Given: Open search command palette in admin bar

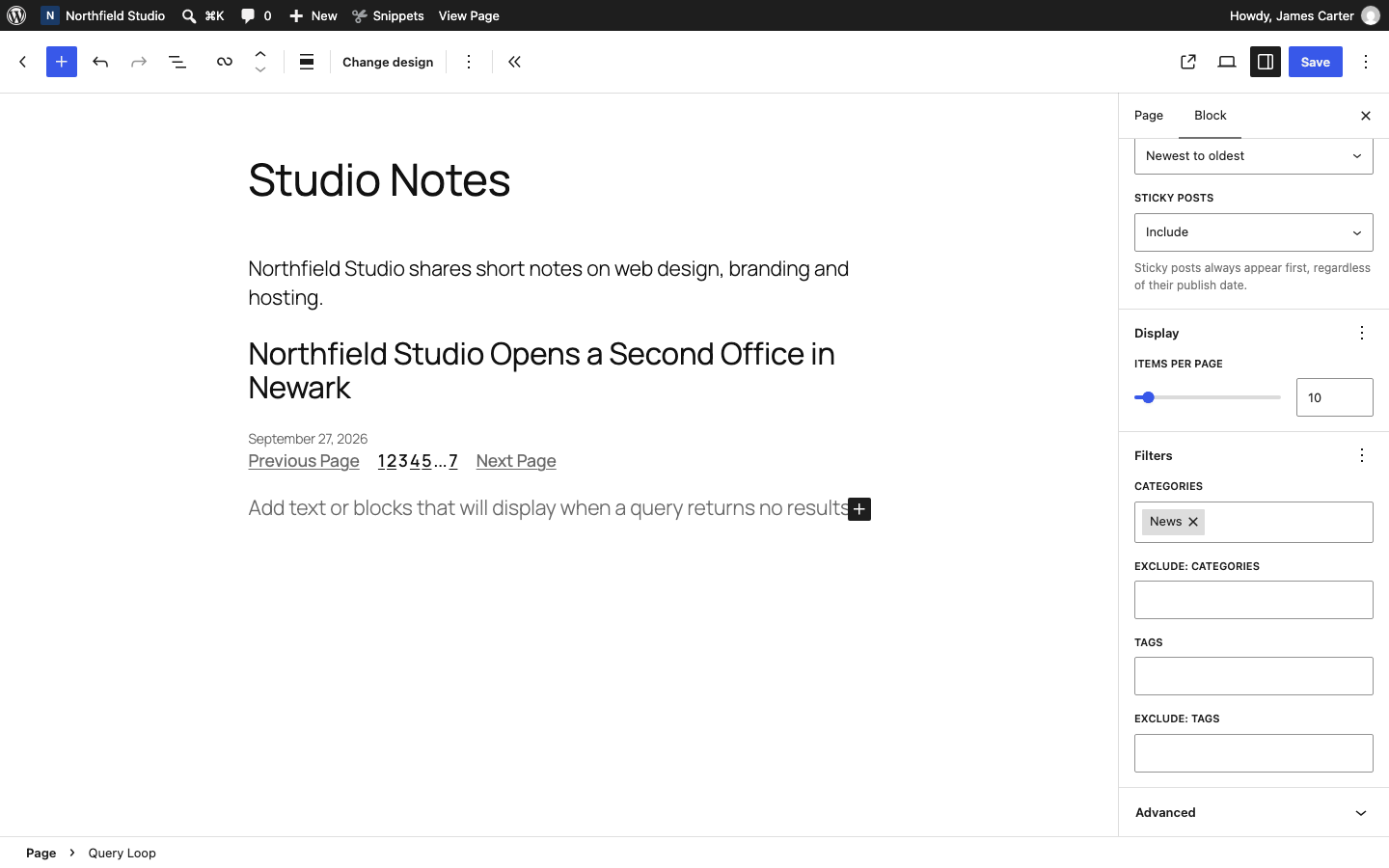Looking at the screenshot, I should tap(203, 15).
